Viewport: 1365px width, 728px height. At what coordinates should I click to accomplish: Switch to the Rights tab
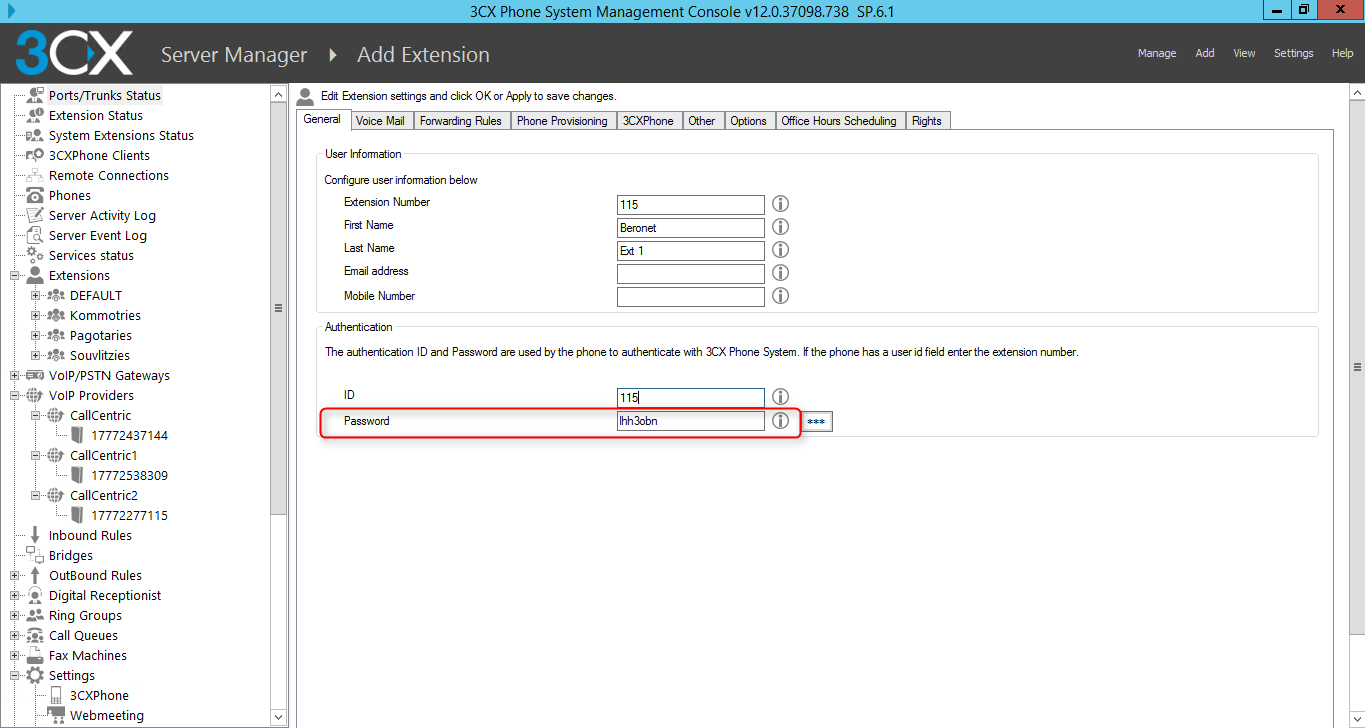(x=927, y=121)
